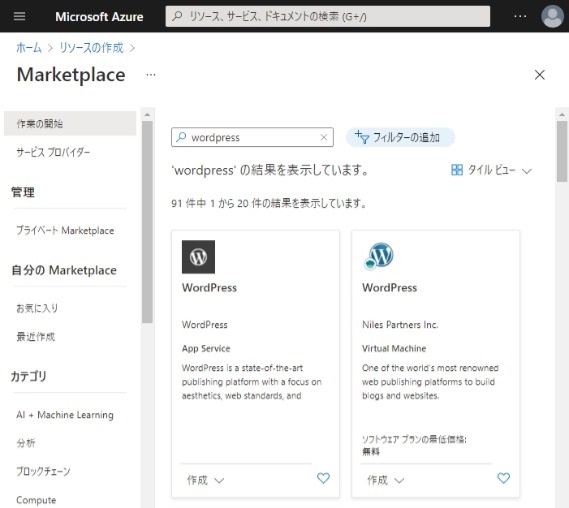Viewport: 569px width, 508px height.
Task: Click the results pane scrollbar thumb
Action: [x=562, y=151]
